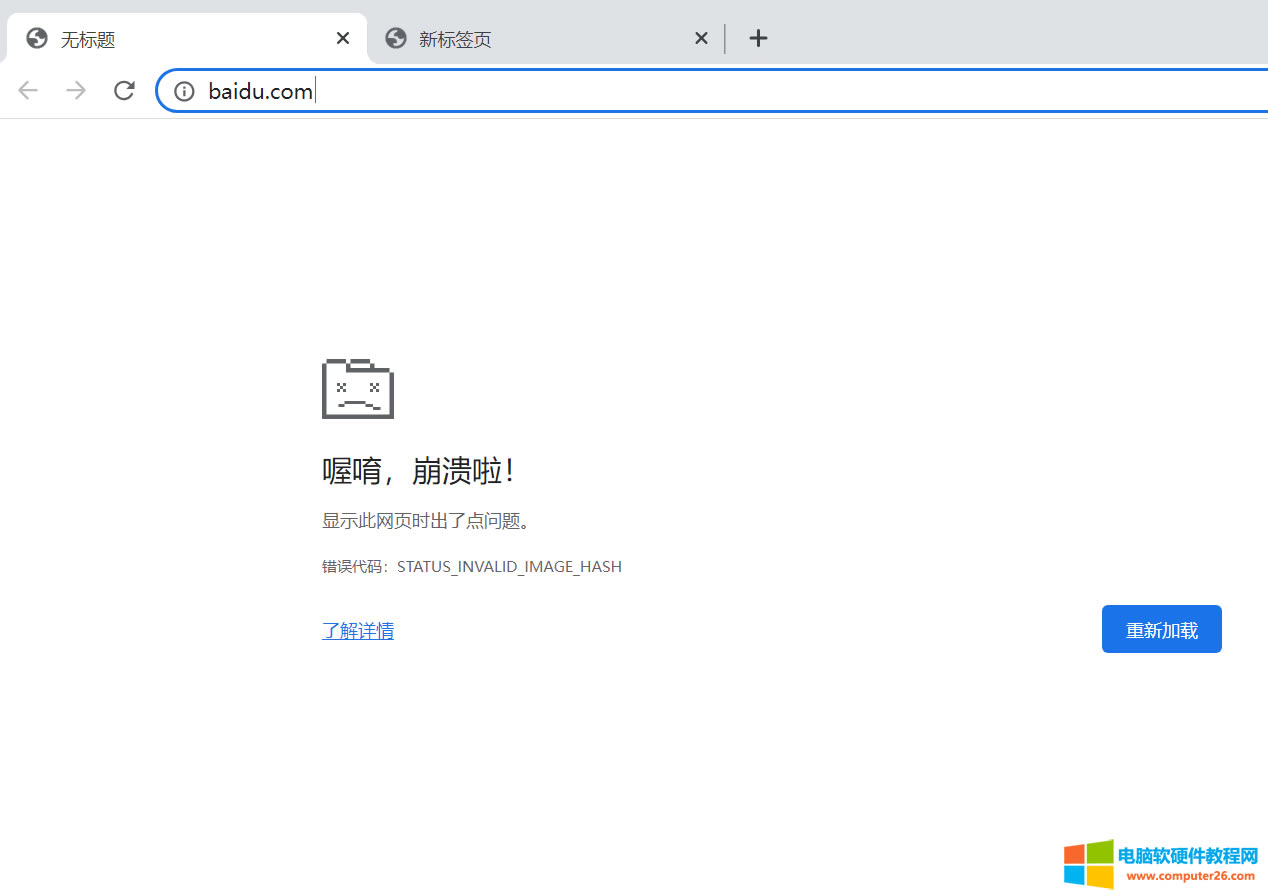This screenshot has width=1268, height=896.
Task: Click the 电脑软硬件教程网 watermark title
Action: (x=1188, y=855)
